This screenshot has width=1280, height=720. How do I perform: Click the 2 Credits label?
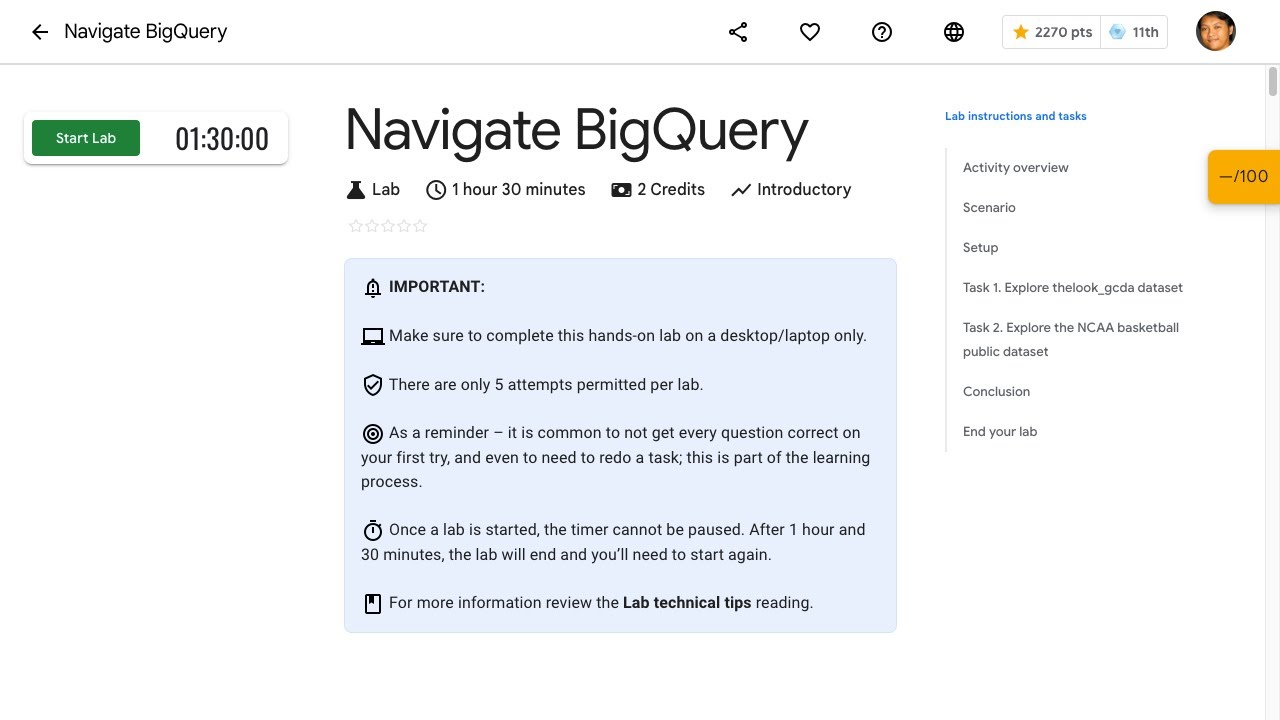tap(671, 189)
